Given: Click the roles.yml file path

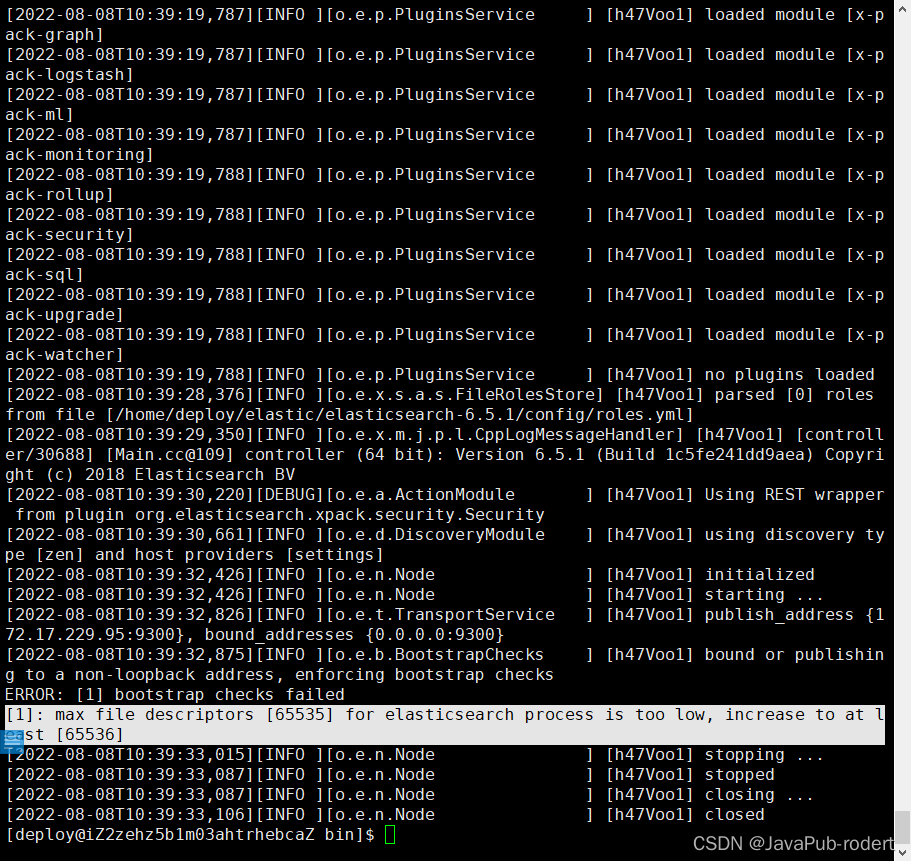Looking at the screenshot, I should click(x=400, y=415).
